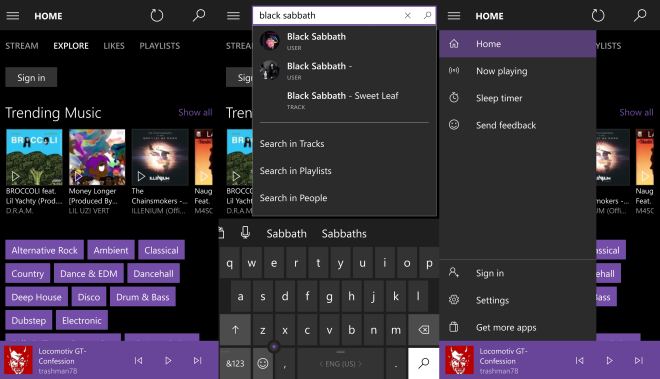660x379 pixels.
Task: Click refresh icon in right screen header
Action: 598,16
